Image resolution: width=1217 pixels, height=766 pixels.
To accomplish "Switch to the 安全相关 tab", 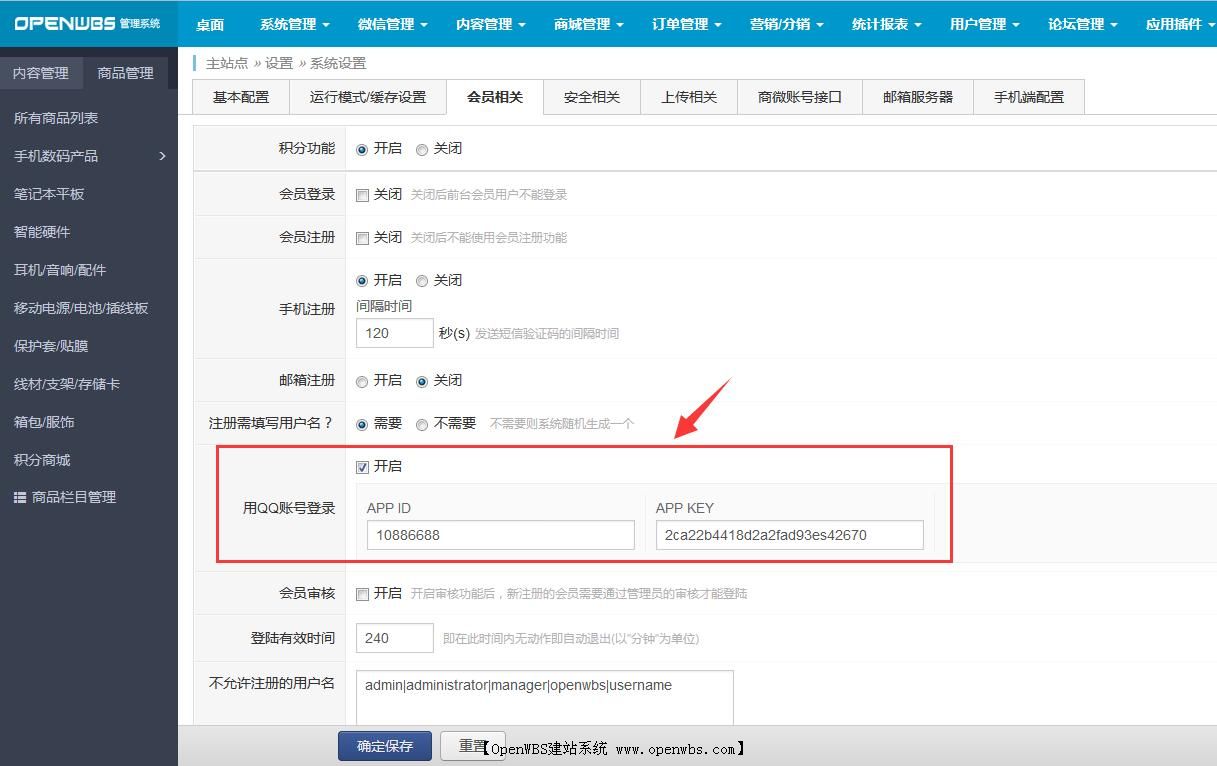I will coord(591,96).
